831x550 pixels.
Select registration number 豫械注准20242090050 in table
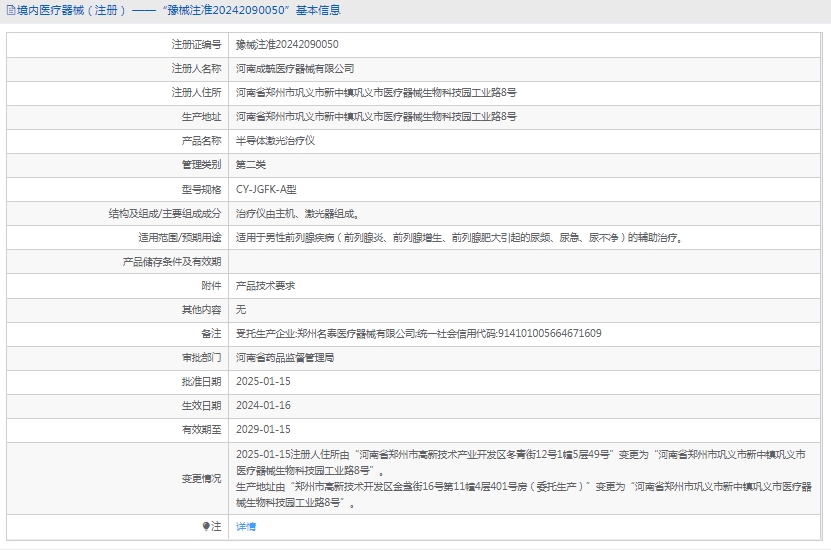coord(287,45)
